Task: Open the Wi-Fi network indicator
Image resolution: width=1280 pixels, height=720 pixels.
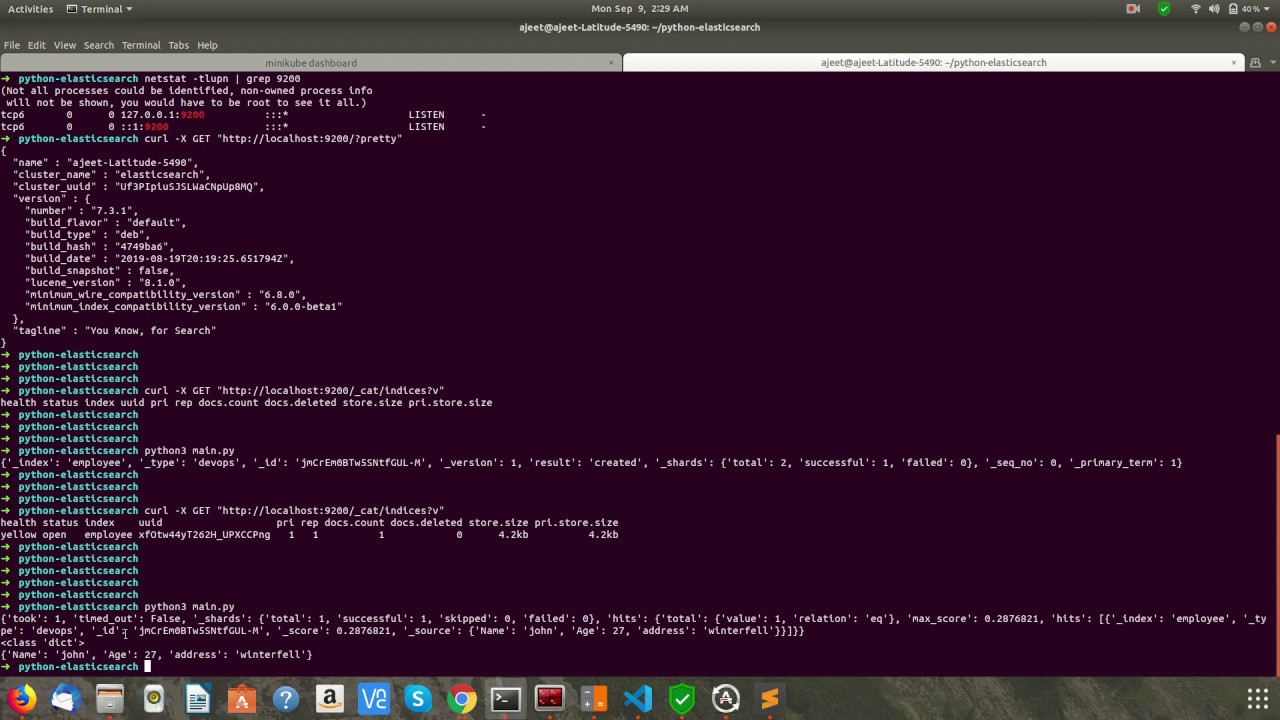Action: click(x=1195, y=9)
